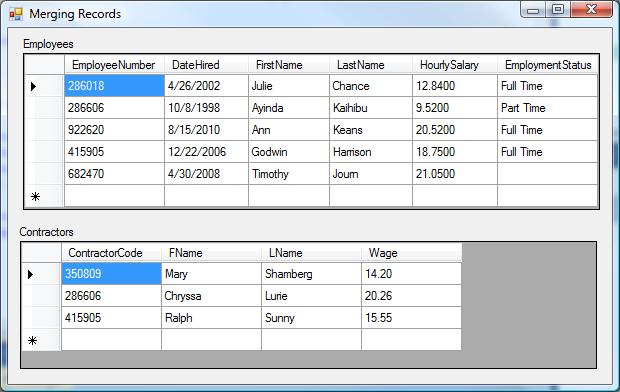The image size is (620, 392).
Task: Select first name cell Timothy
Action: [x=289, y=174]
